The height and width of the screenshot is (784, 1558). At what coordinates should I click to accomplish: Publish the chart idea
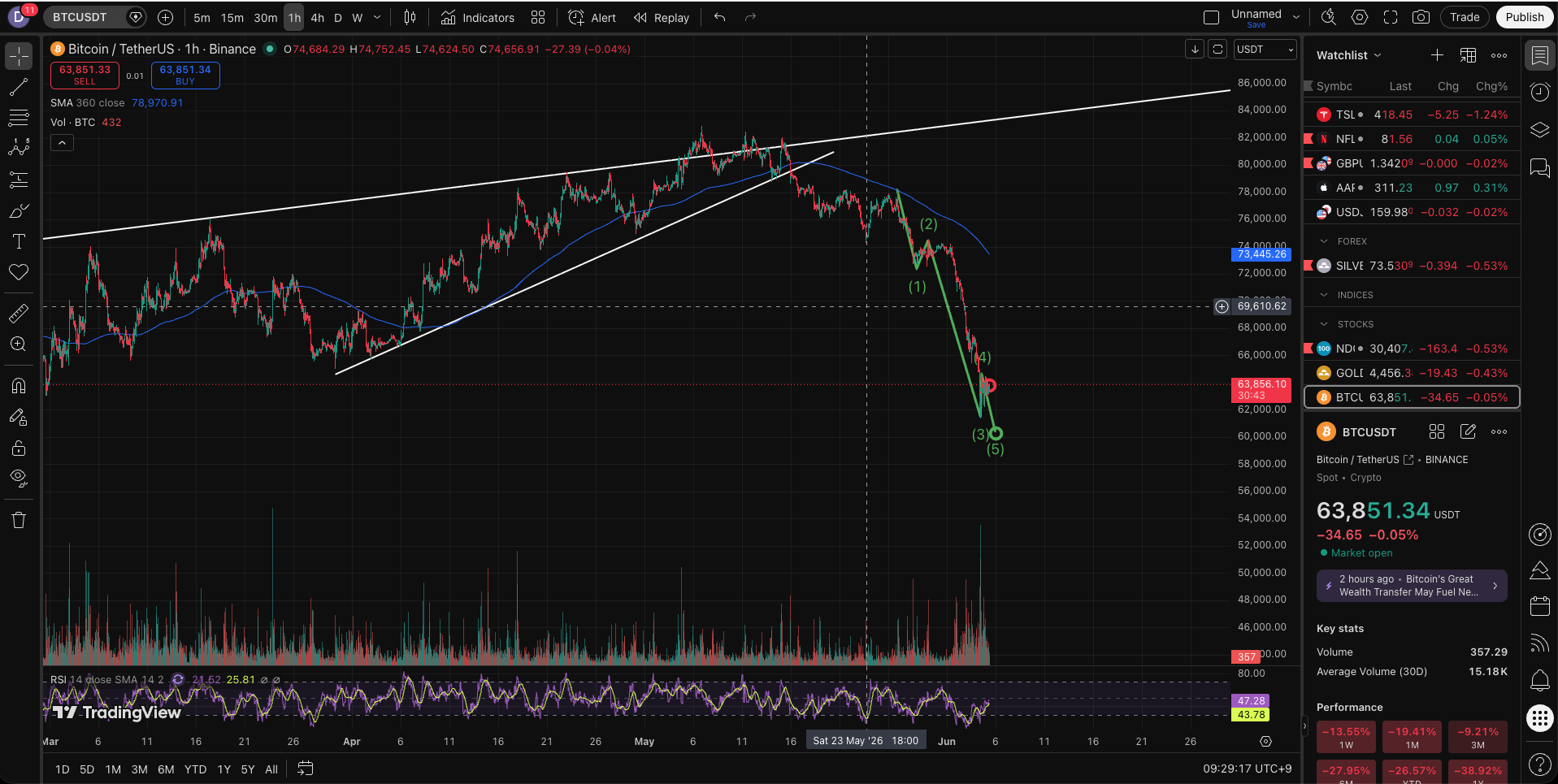point(1524,17)
